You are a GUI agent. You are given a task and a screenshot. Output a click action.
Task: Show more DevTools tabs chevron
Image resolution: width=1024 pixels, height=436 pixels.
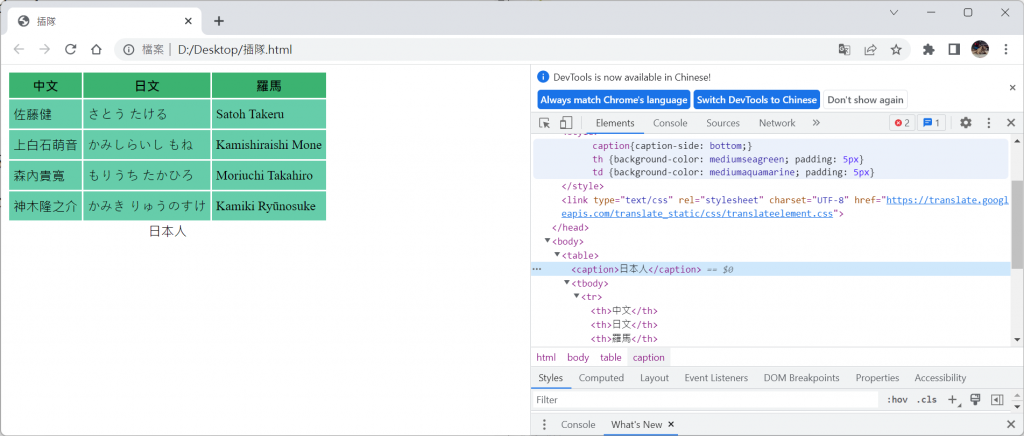(816, 123)
